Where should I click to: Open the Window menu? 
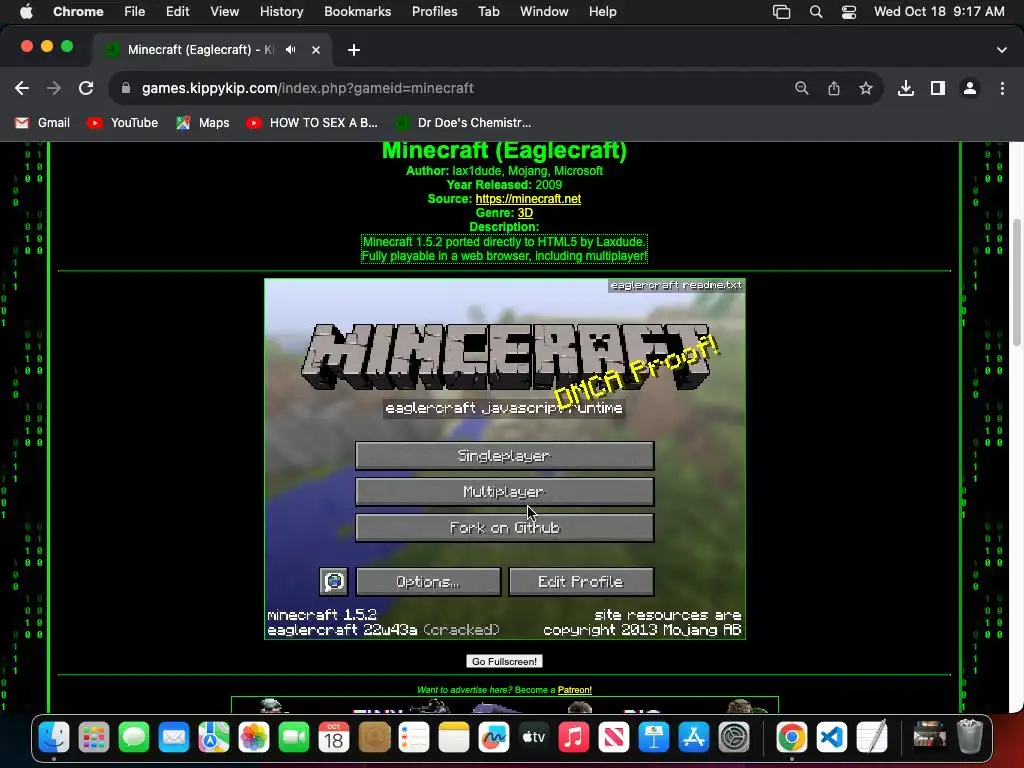coord(544,12)
